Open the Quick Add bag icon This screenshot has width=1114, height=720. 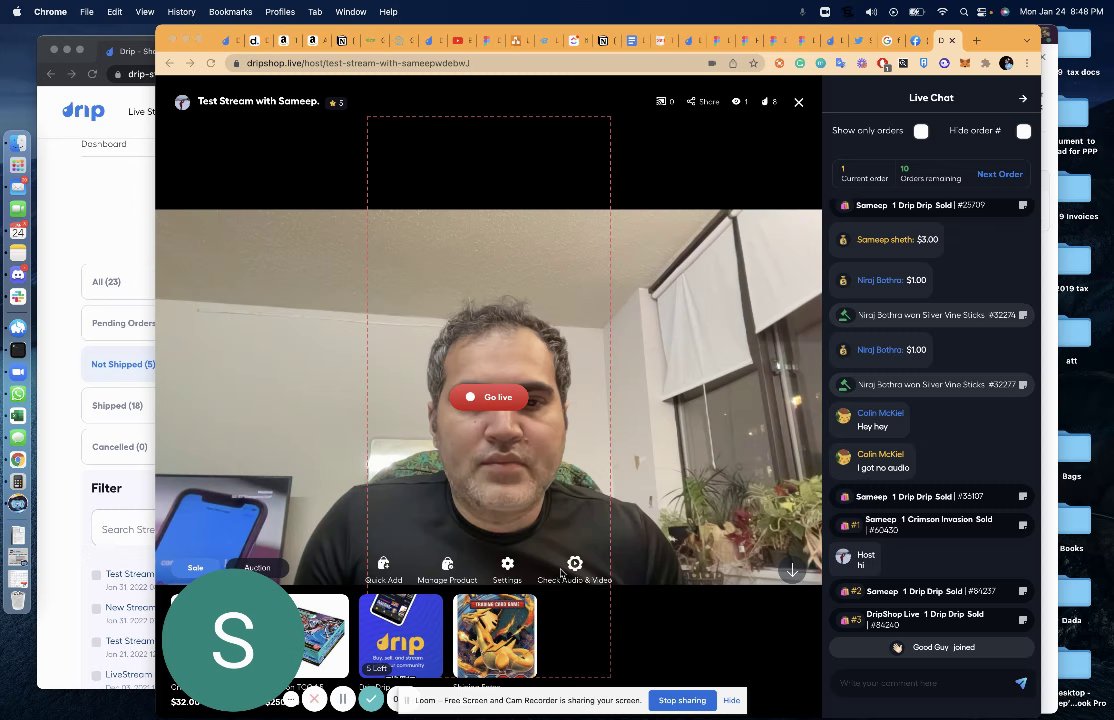(x=384, y=564)
